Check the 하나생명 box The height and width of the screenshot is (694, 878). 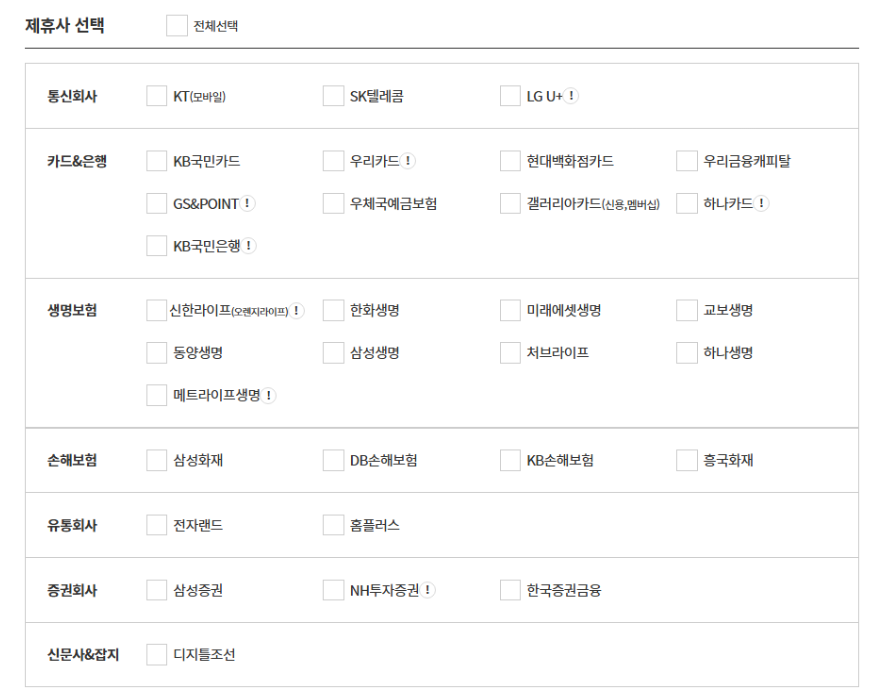click(686, 353)
